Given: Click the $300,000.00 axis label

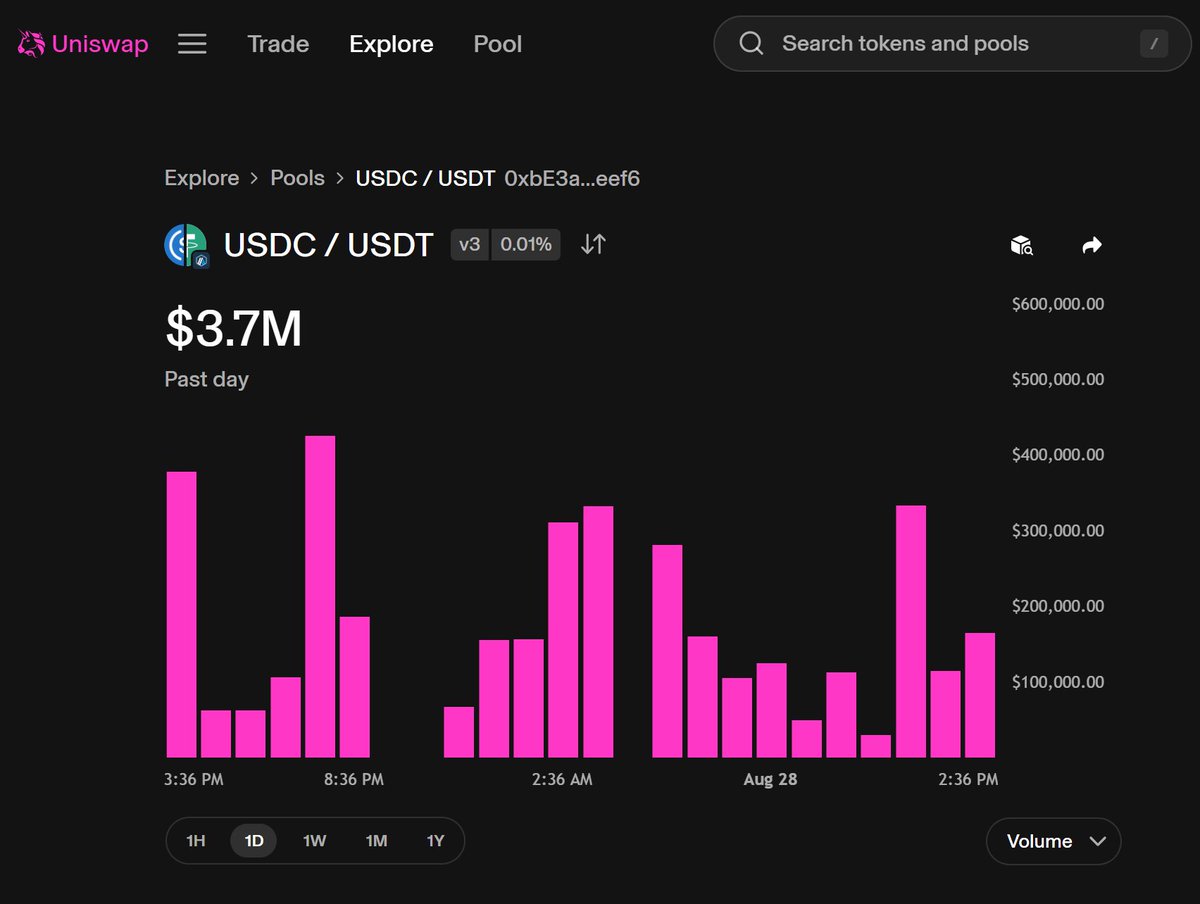Looking at the screenshot, I should point(1058,530).
